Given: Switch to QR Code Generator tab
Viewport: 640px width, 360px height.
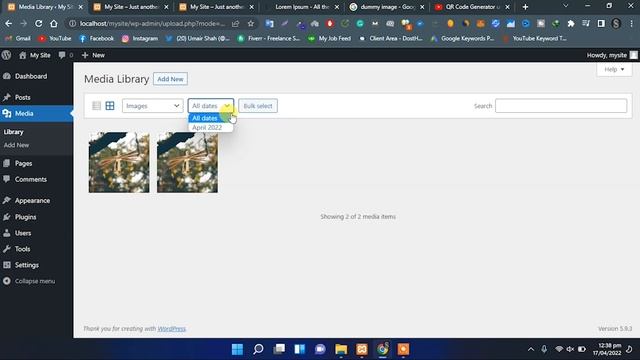Looking at the screenshot, I should tap(472, 7).
